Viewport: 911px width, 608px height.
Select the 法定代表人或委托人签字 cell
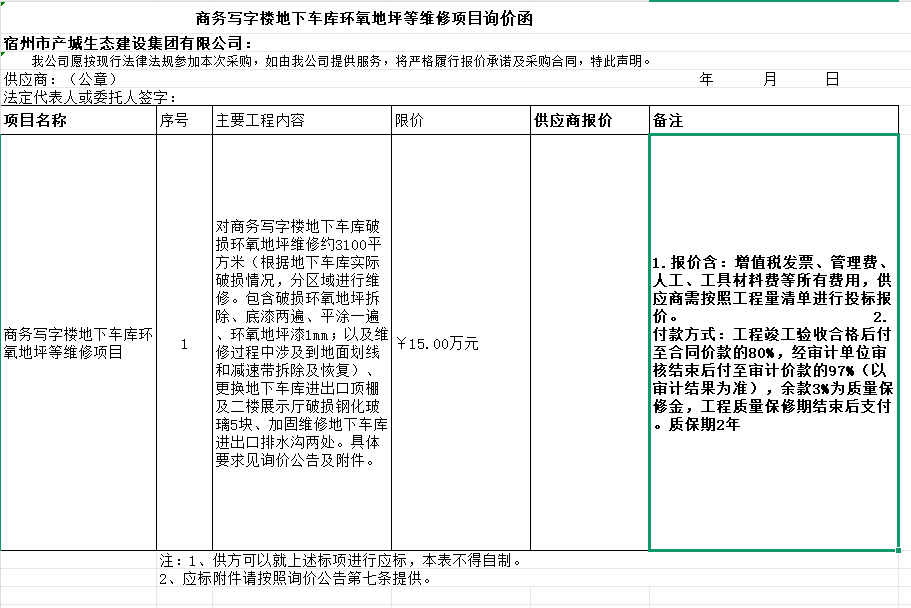pos(90,97)
